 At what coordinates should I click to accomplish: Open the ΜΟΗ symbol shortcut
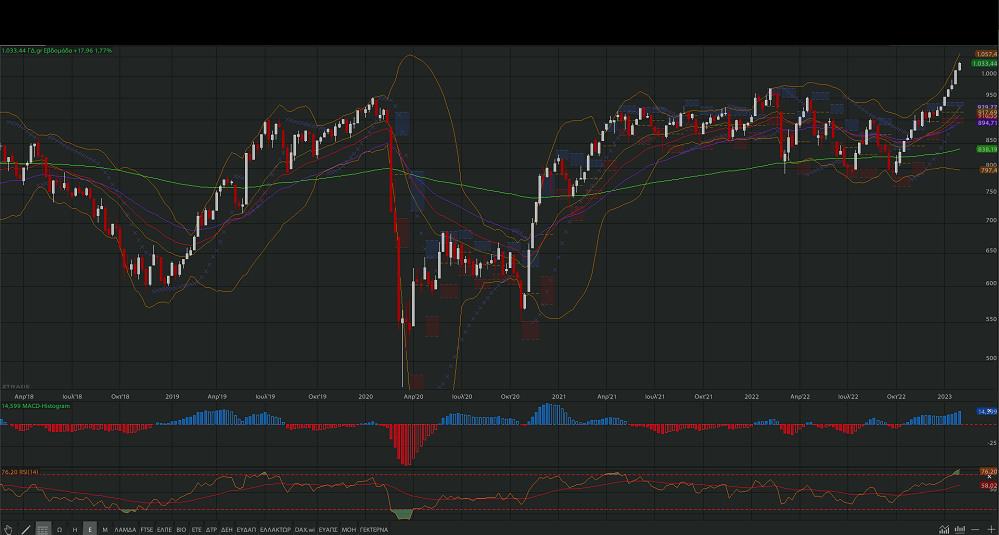pos(349,529)
